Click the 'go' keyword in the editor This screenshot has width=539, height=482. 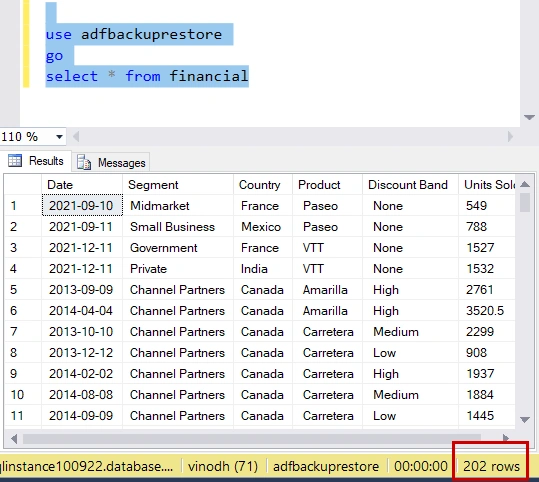click(x=54, y=55)
